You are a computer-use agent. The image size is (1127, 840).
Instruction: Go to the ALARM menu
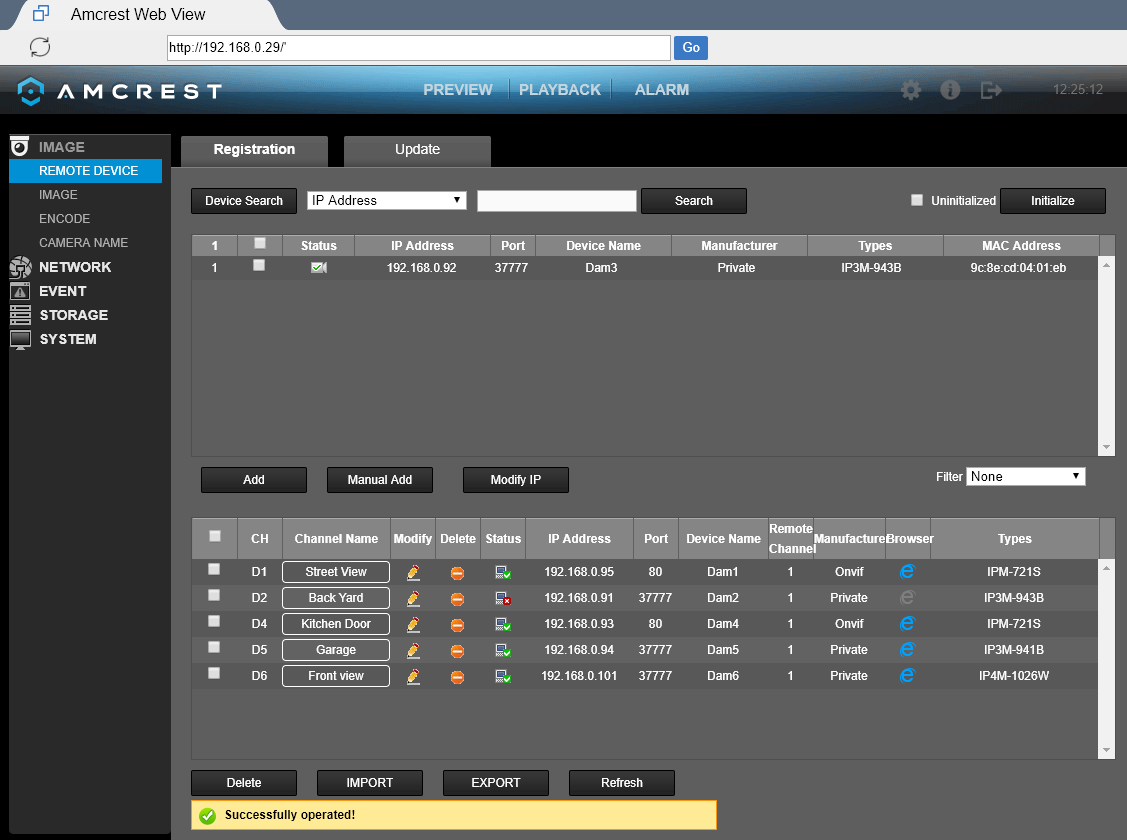[x=662, y=90]
